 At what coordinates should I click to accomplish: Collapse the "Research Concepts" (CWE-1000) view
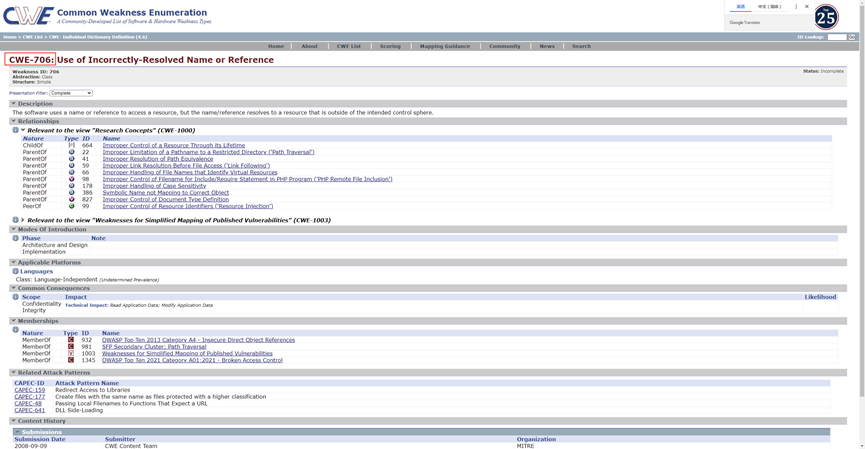[23, 130]
